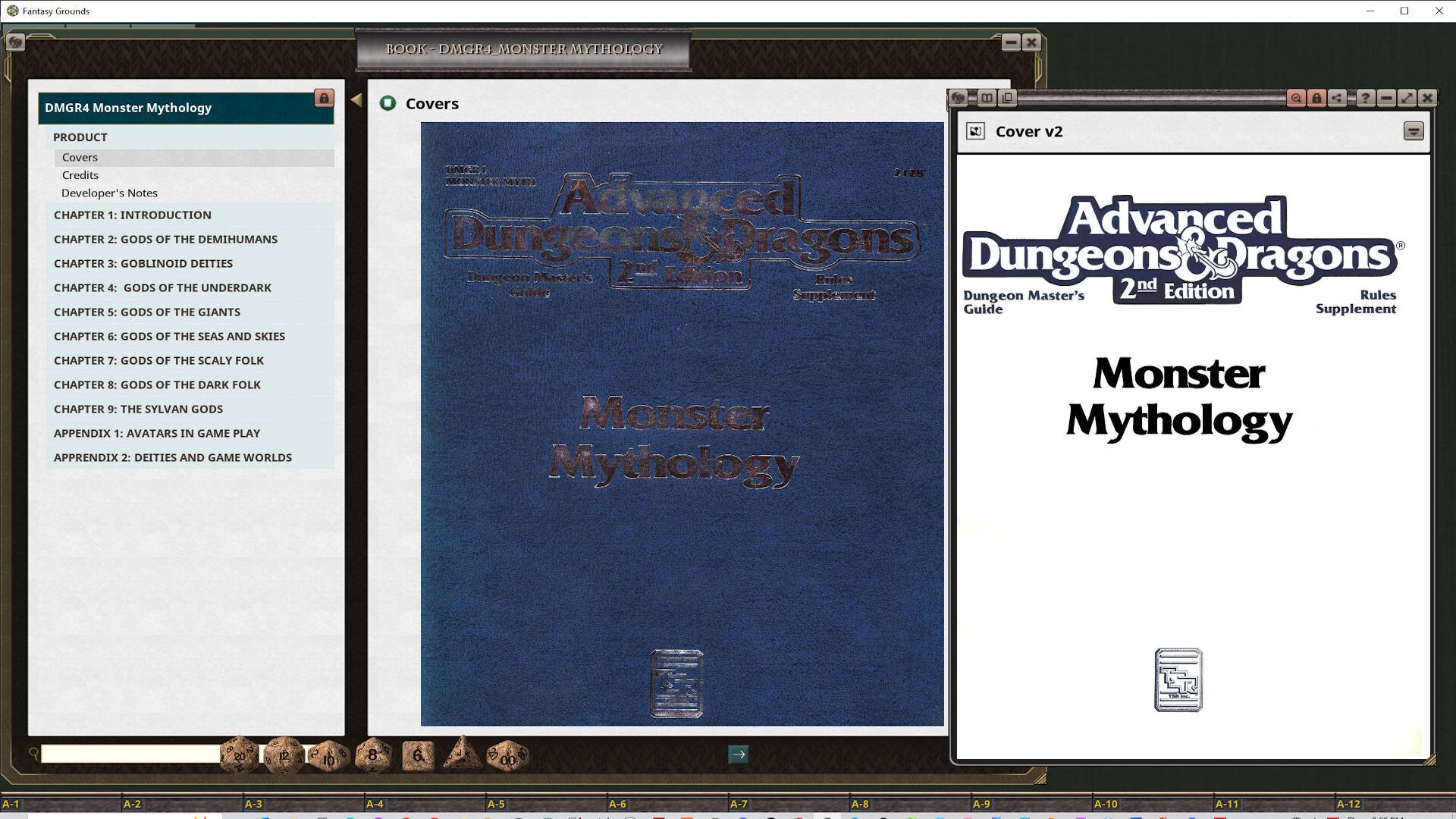
Task: Collapse the PRODUCT section header
Action: tap(190, 137)
